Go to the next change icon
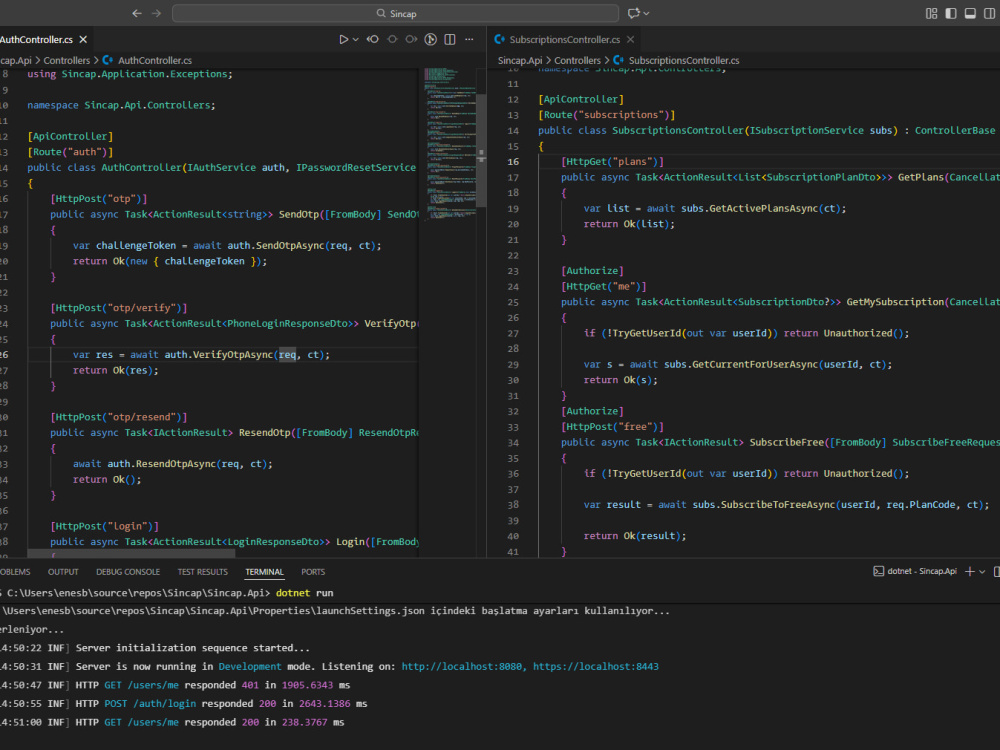 (x=411, y=40)
